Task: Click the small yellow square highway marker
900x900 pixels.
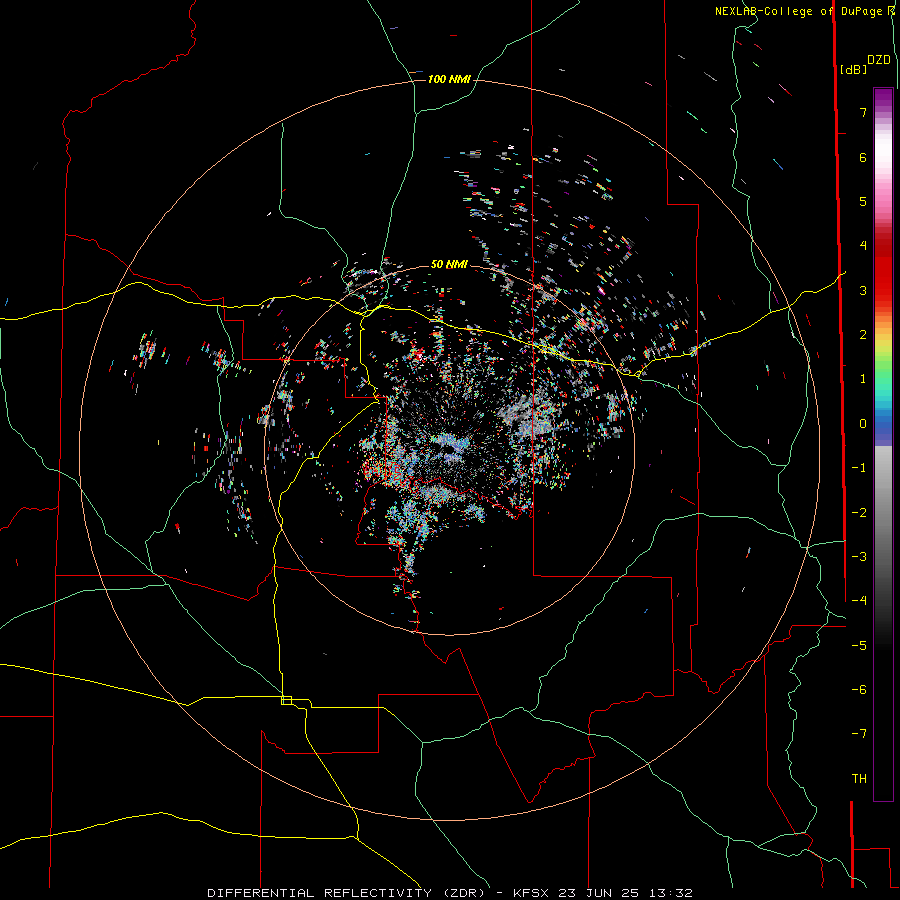Action: click(x=286, y=700)
